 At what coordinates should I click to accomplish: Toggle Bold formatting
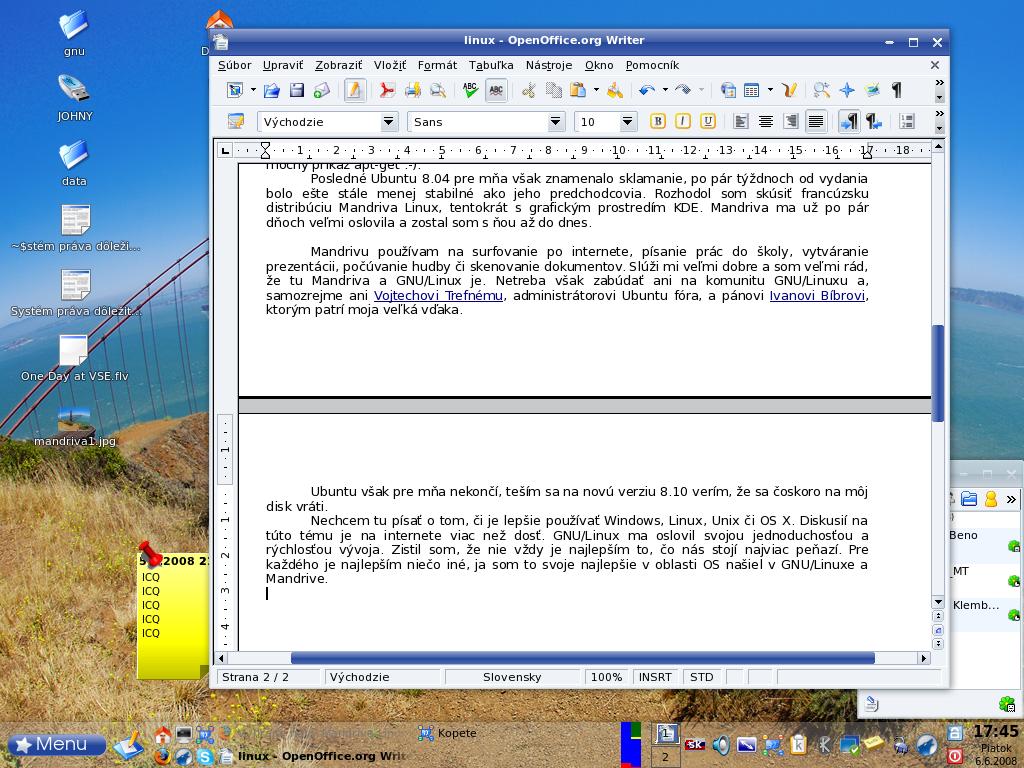click(x=658, y=122)
